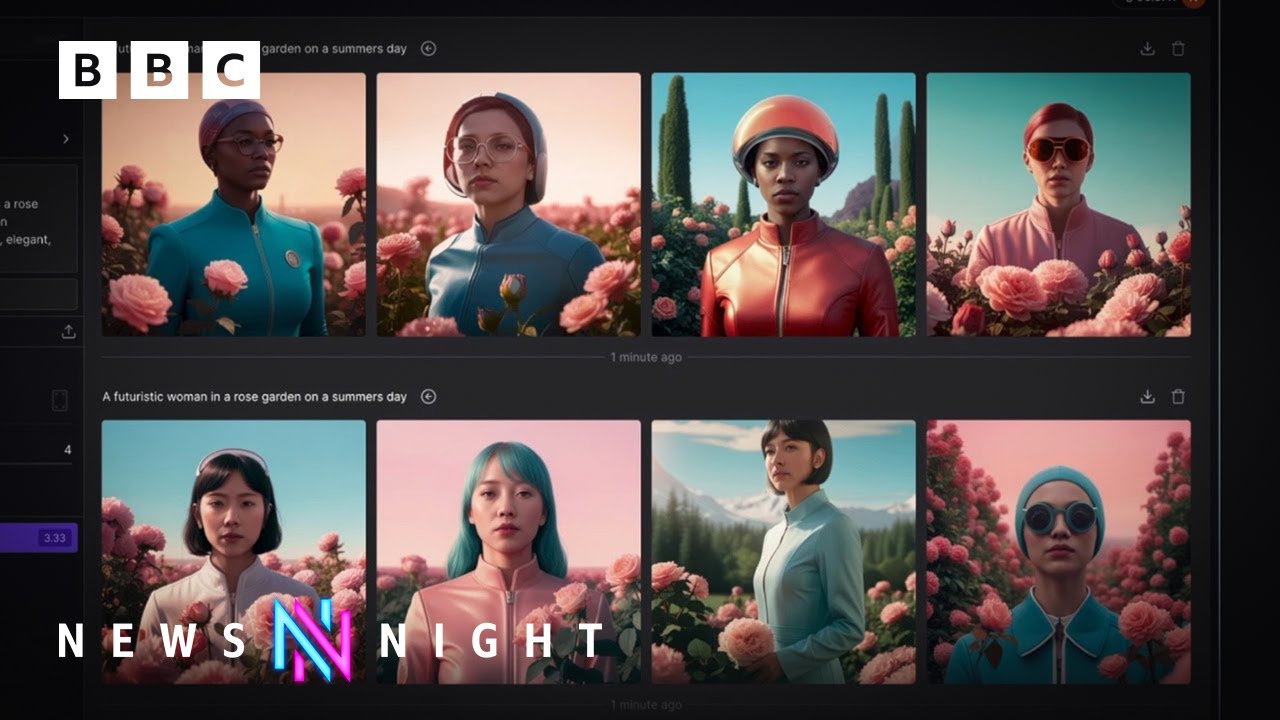
Task: Open image of woman with teal beanie and goggles
Action: [1059, 552]
